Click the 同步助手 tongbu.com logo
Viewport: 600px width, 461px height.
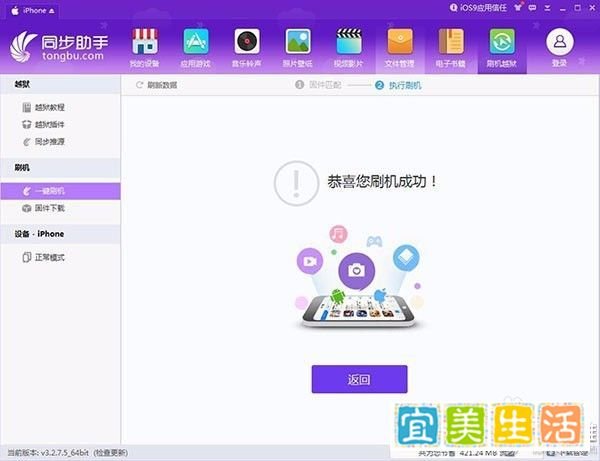[60, 47]
